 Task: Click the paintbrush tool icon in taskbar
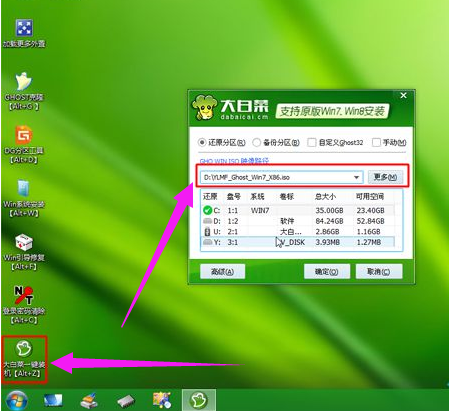[89, 400]
